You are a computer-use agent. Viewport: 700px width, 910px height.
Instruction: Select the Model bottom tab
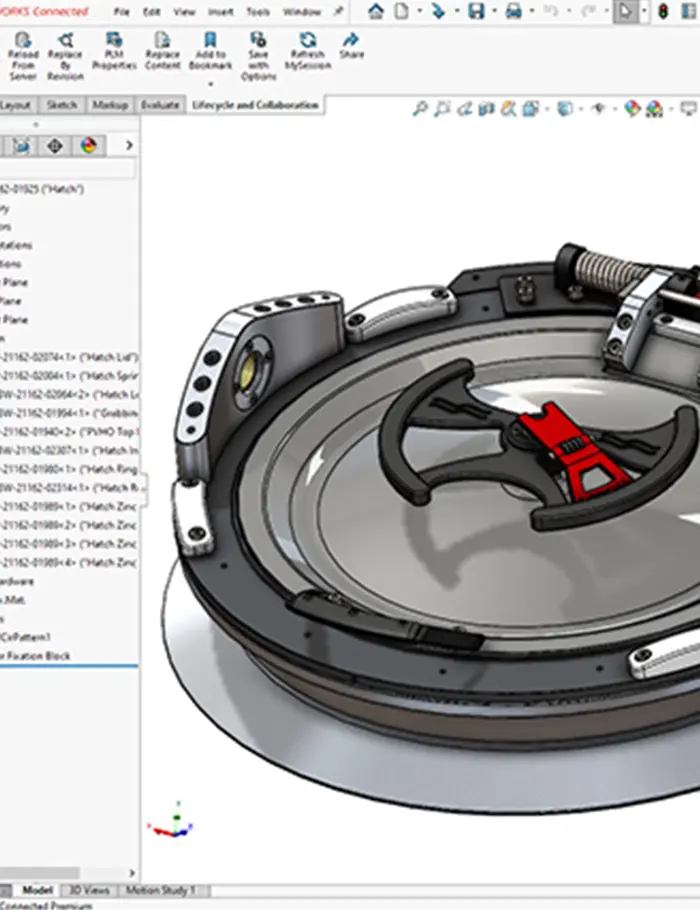pos(37,890)
